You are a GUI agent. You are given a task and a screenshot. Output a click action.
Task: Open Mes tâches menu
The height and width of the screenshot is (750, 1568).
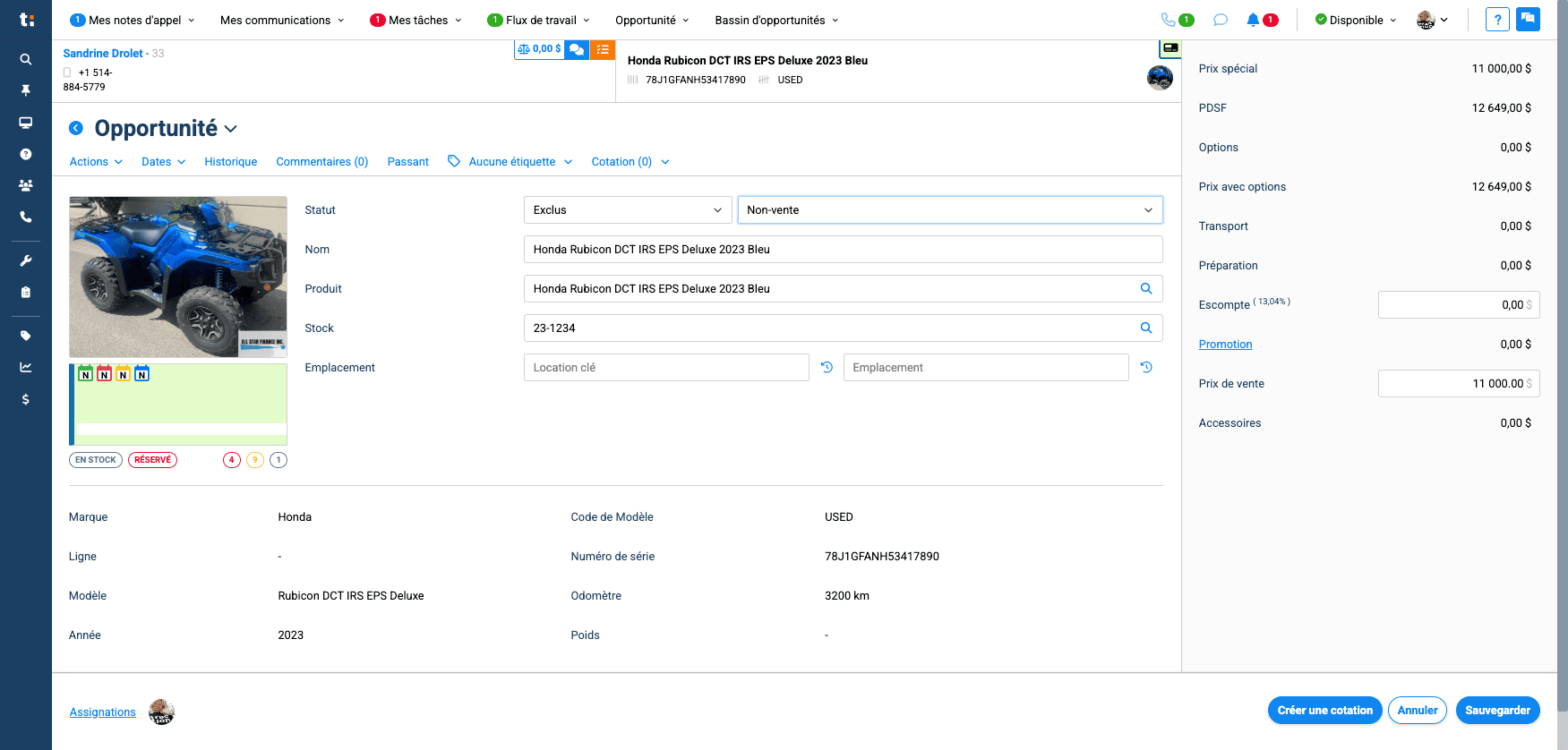tap(416, 20)
